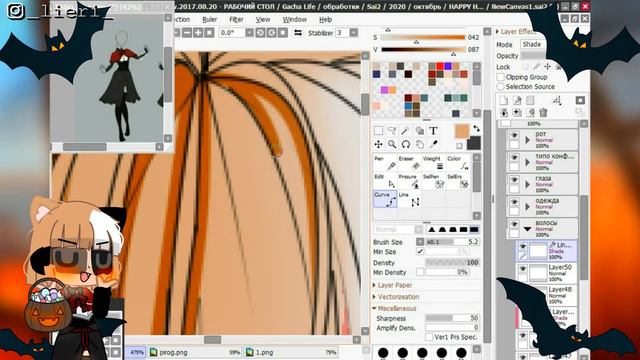Choose the SelPen tool

pos(433,181)
